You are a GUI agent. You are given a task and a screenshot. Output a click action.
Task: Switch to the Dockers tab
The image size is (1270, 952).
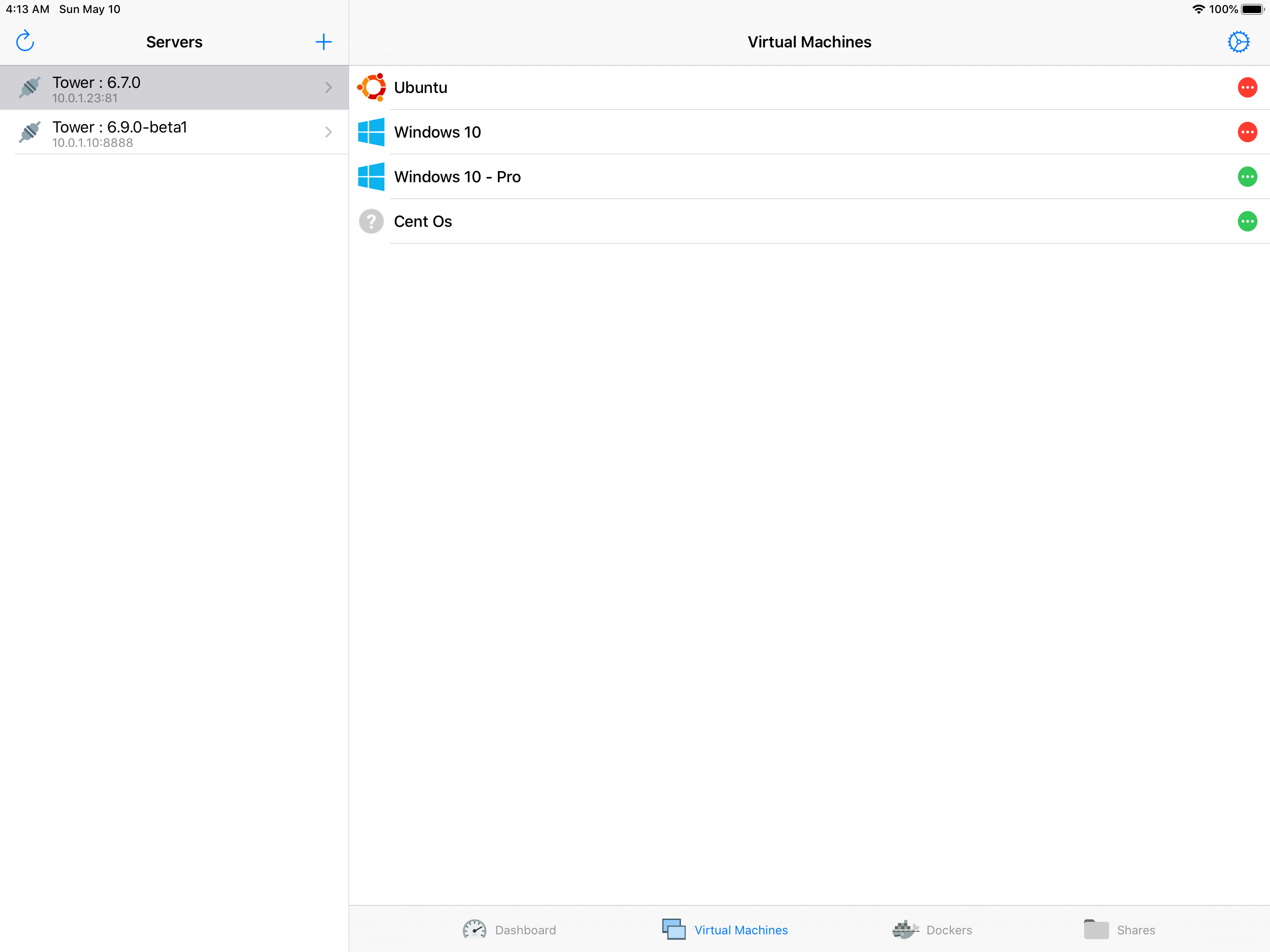(x=933, y=930)
